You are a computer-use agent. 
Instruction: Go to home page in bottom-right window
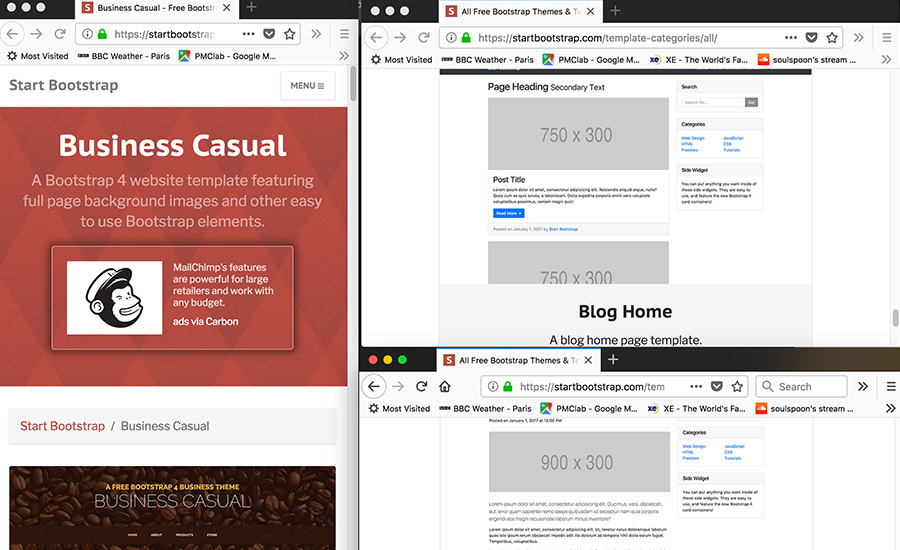[x=445, y=386]
